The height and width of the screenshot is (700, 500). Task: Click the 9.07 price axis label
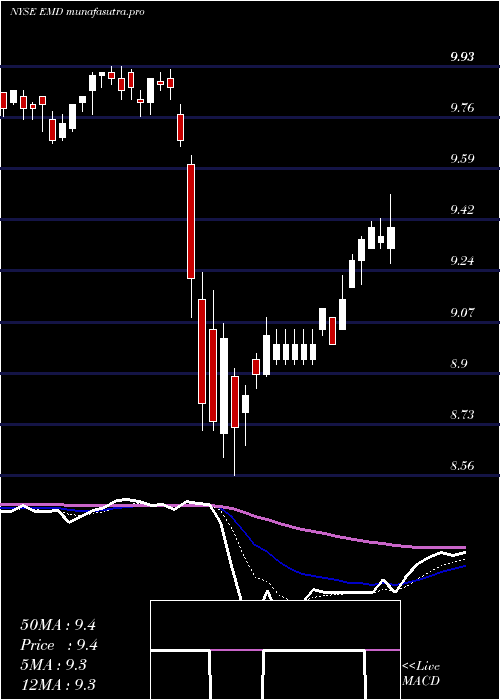[462, 312]
